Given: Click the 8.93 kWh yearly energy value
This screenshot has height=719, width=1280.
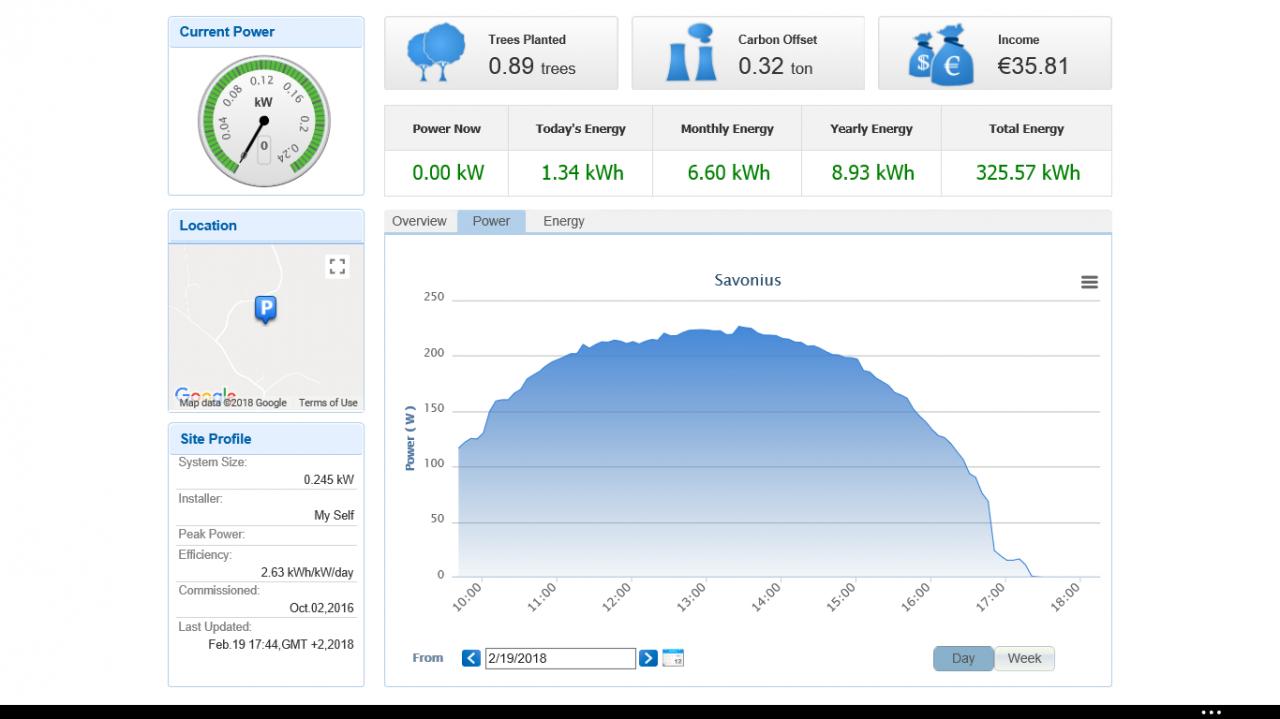Looking at the screenshot, I should pyautogui.click(x=873, y=172).
